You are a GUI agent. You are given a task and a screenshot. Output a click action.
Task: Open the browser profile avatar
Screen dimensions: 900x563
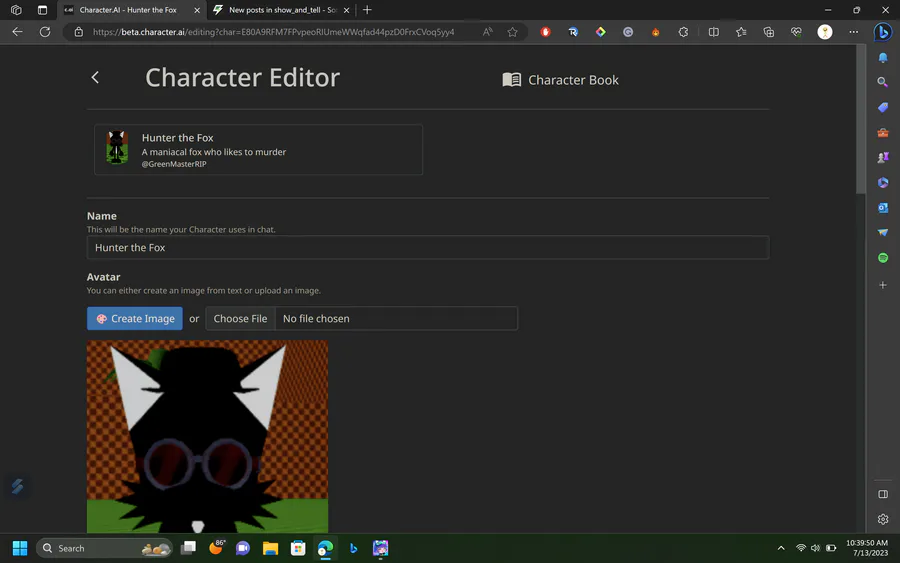click(x=825, y=32)
